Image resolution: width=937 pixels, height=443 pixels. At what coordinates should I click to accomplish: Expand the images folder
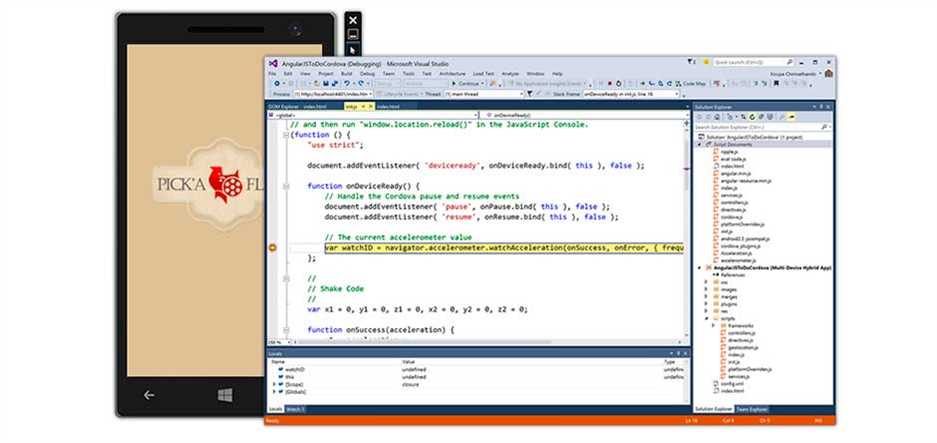[706, 289]
